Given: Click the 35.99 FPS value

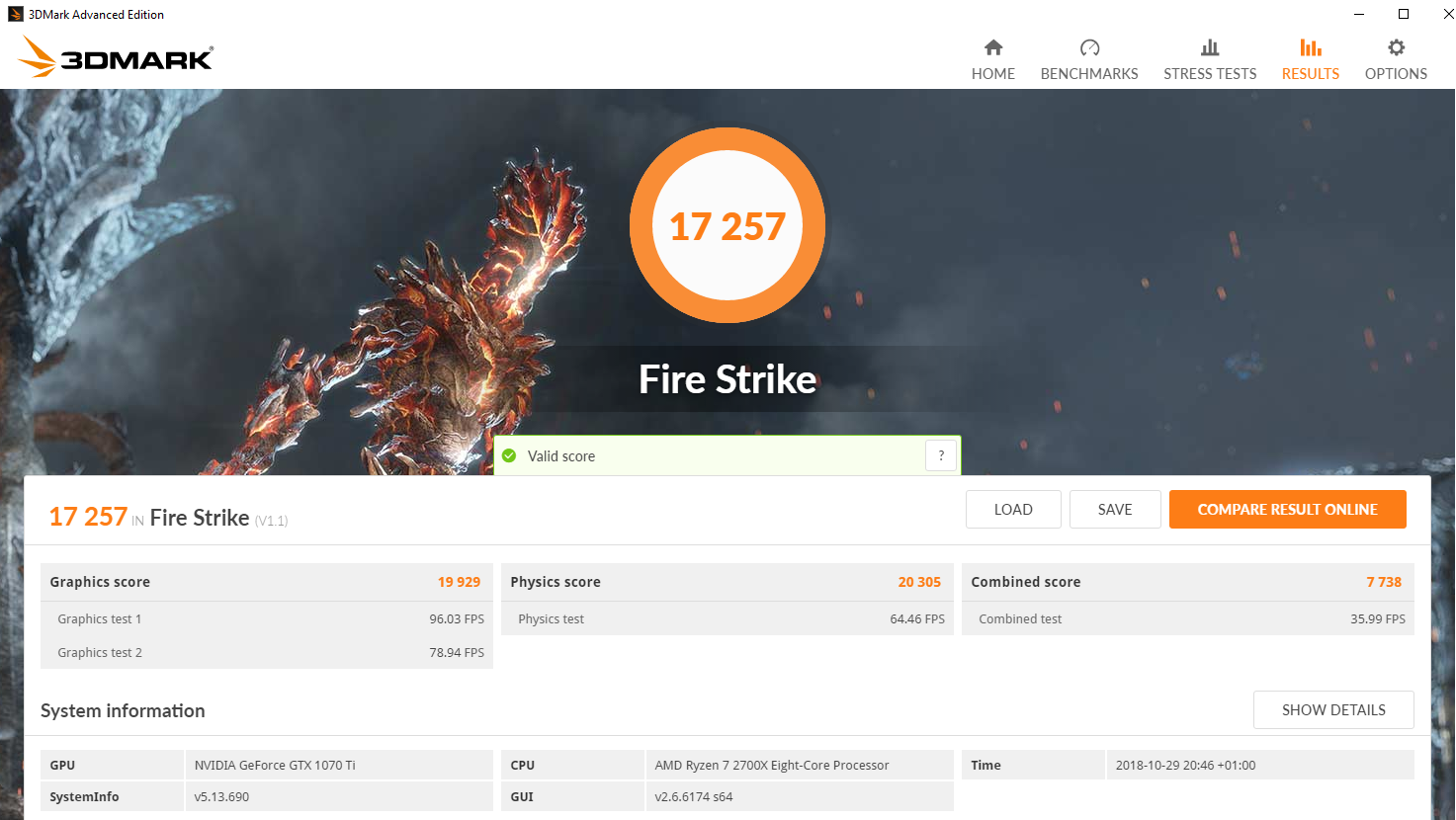Looking at the screenshot, I should [x=1378, y=619].
